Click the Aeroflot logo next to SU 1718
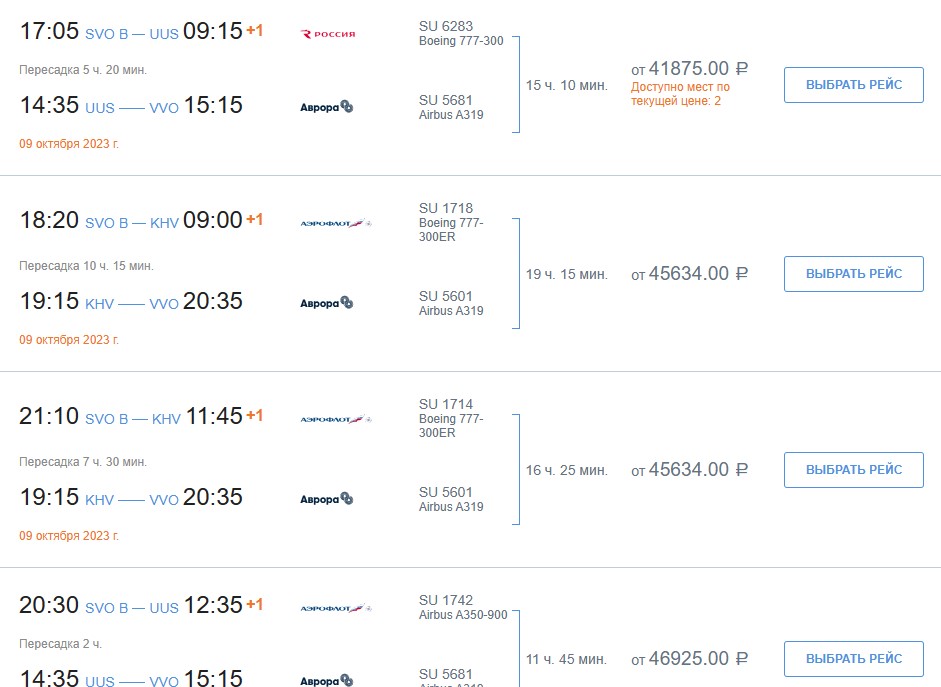 (x=336, y=223)
